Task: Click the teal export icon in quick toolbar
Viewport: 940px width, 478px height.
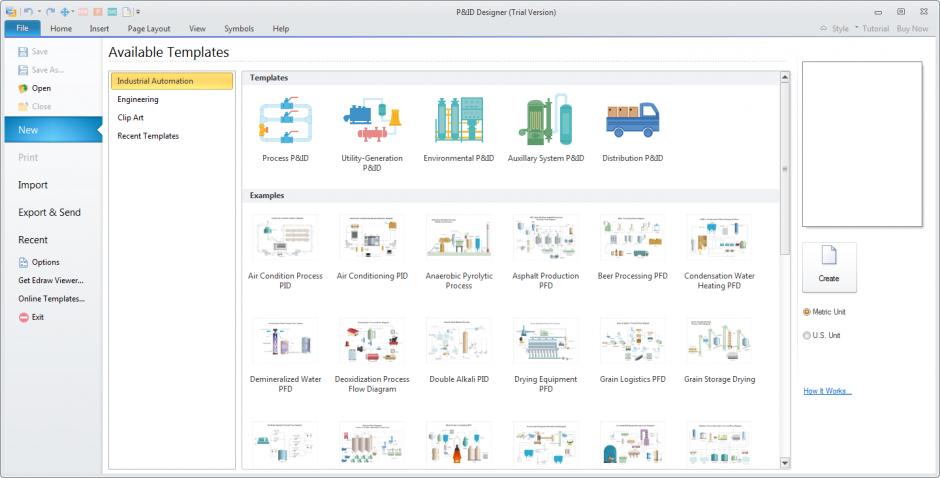Action: coord(112,11)
